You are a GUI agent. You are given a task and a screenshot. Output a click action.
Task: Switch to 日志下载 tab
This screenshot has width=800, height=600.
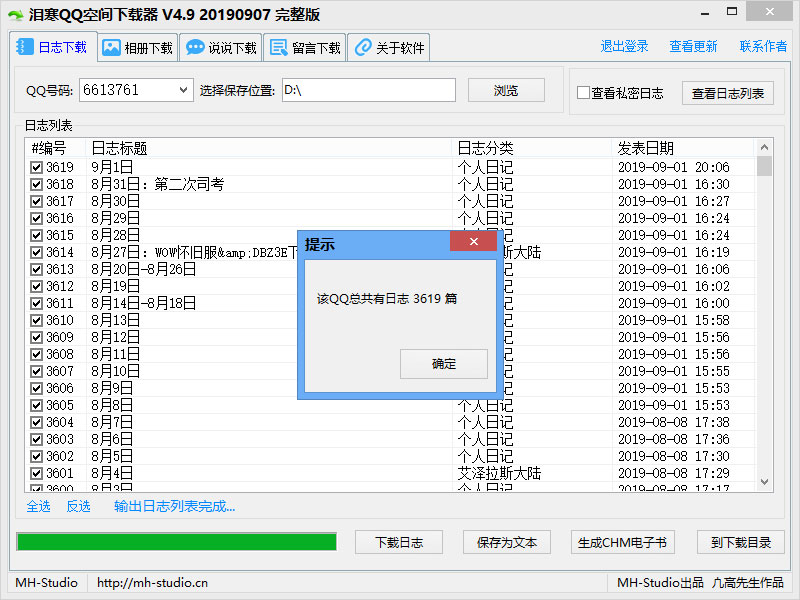pyautogui.click(x=53, y=47)
